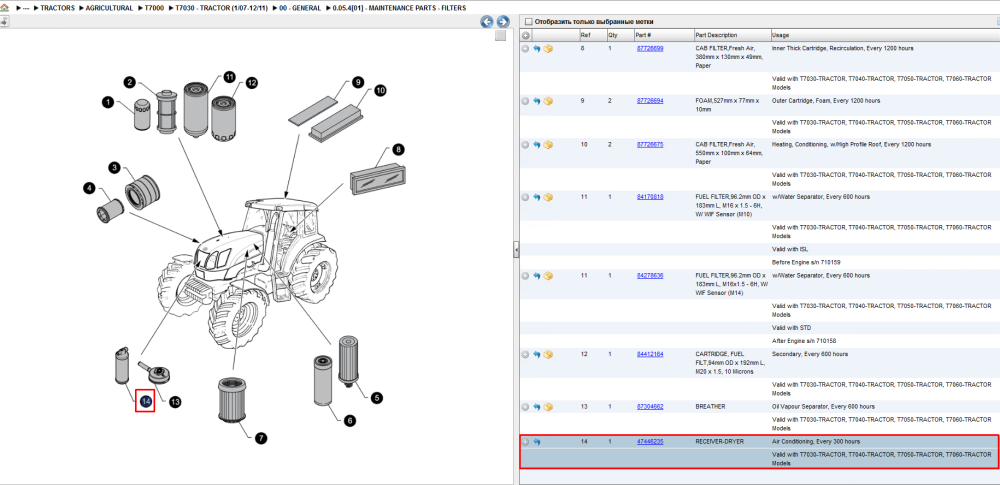Open part number link 84278636
The height and width of the screenshot is (485, 1000).
[x=650, y=276]
